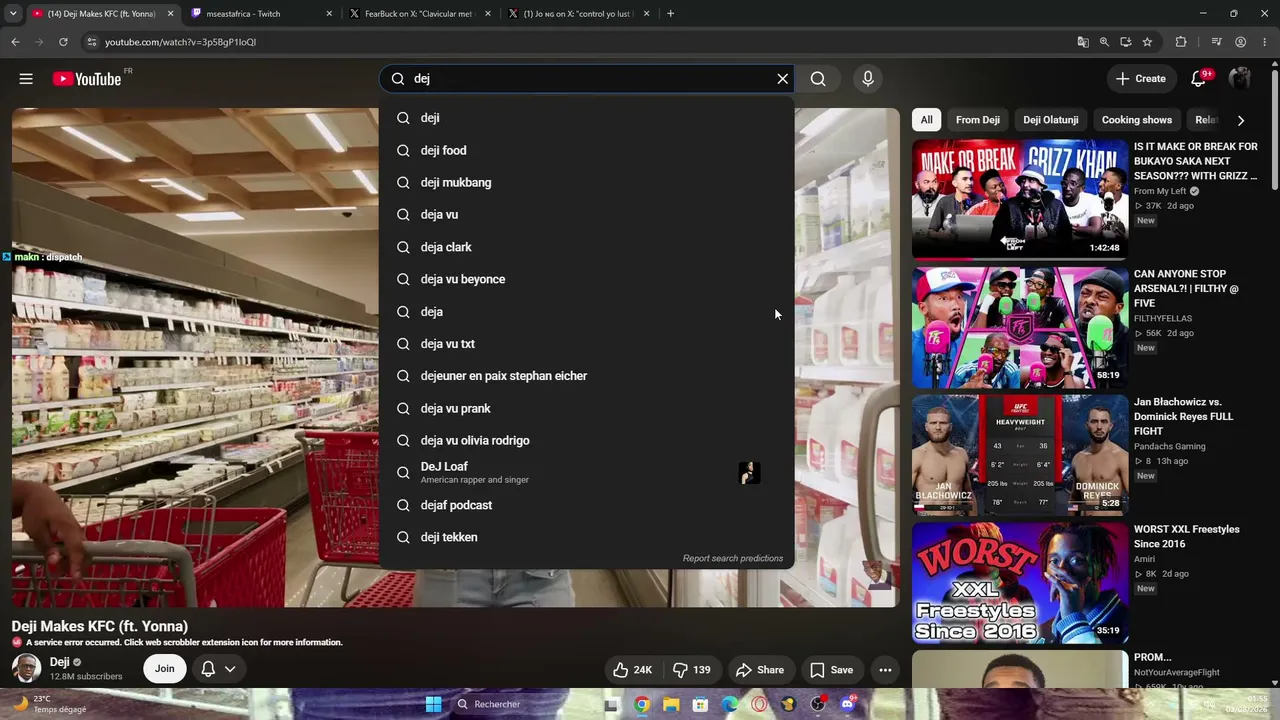Click the Share button
The image size is (1280, 720).
[760, 670]
